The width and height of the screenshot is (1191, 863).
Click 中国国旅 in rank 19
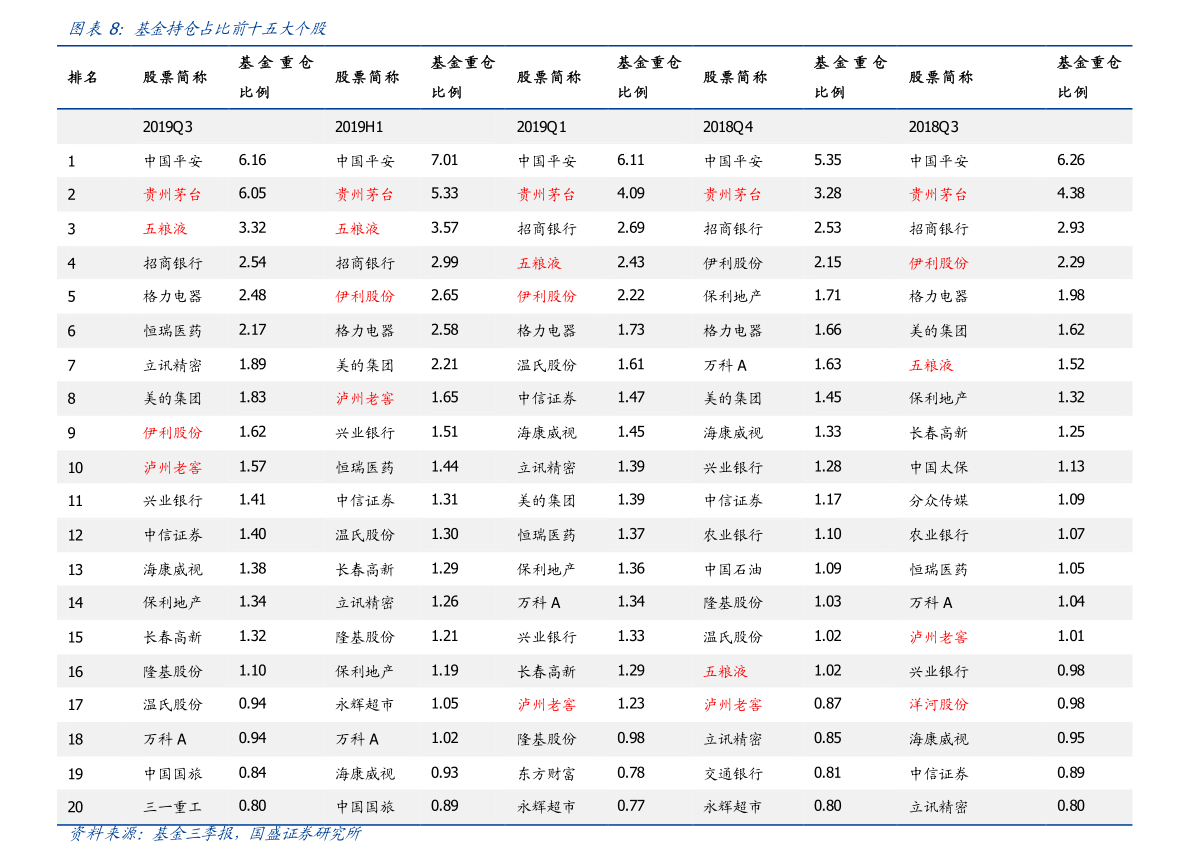tap(172, 773)
